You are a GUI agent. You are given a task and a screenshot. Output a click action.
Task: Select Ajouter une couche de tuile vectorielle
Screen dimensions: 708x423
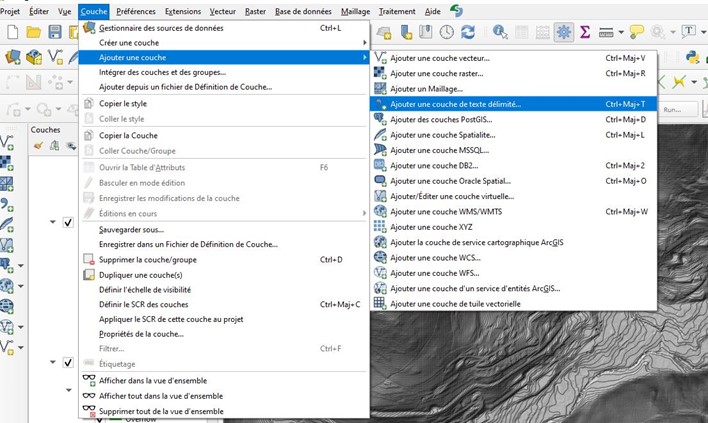(513, 304)
